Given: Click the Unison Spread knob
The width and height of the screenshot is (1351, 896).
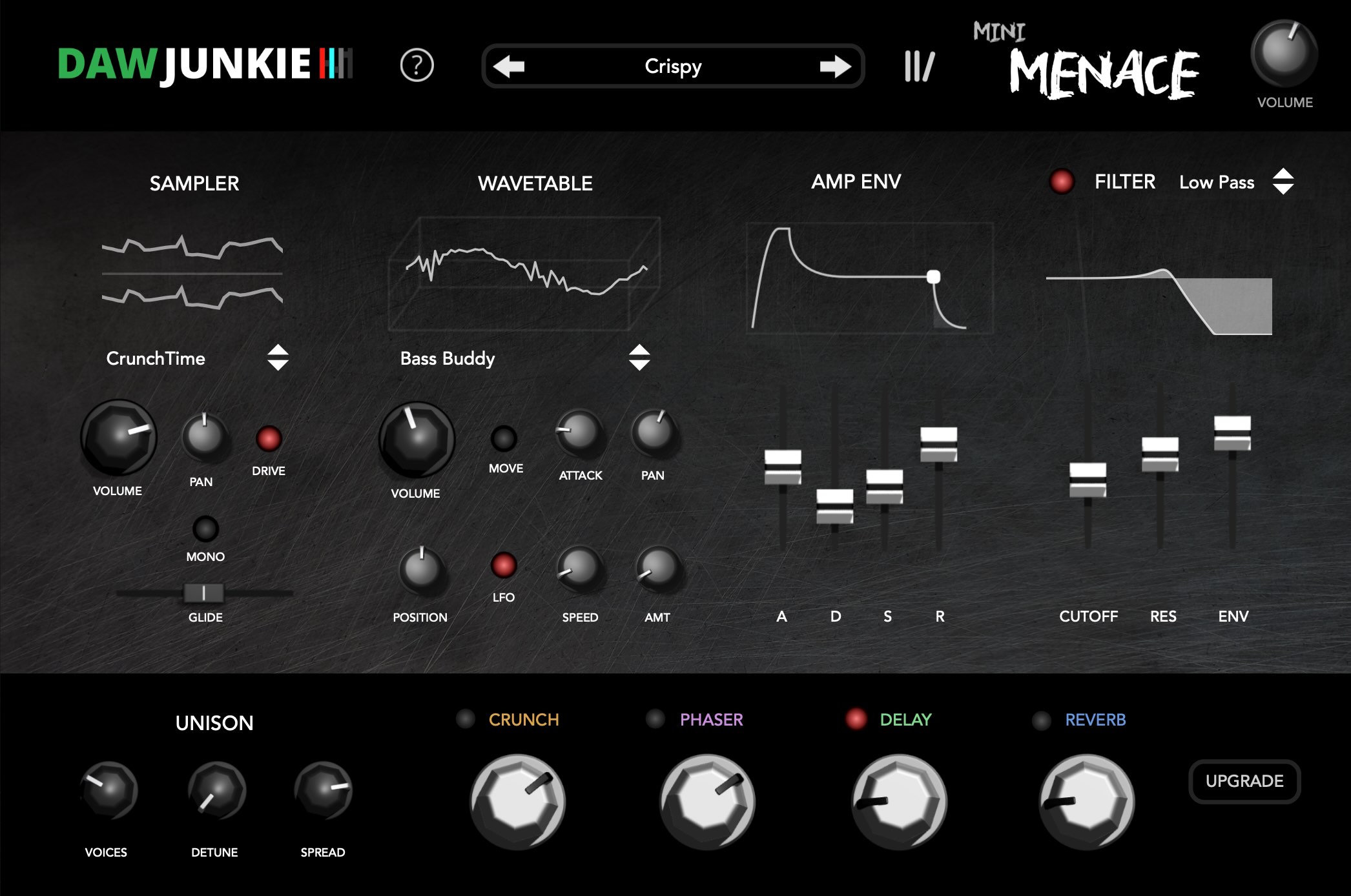Looking at the screenshot, I should coord(323,790).
